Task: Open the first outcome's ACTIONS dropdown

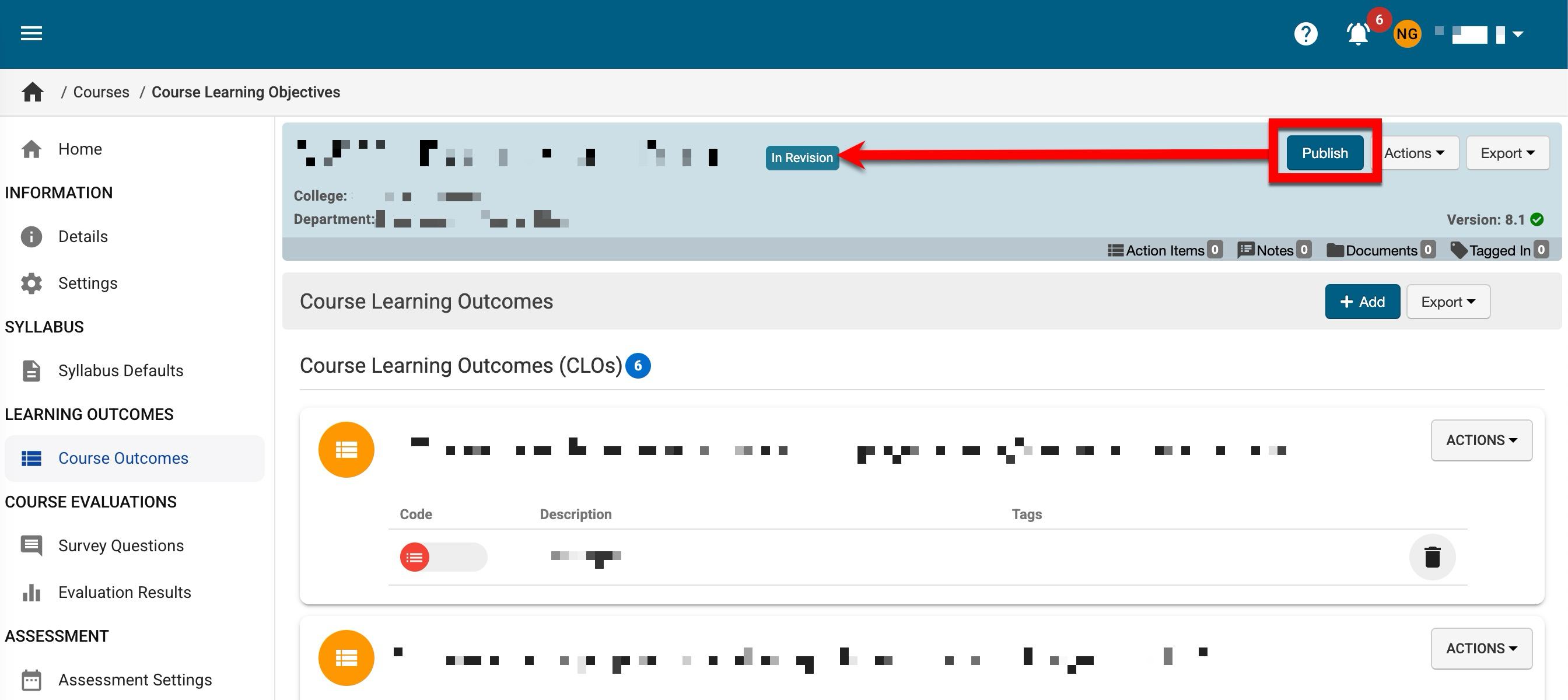Action: 1480,440
